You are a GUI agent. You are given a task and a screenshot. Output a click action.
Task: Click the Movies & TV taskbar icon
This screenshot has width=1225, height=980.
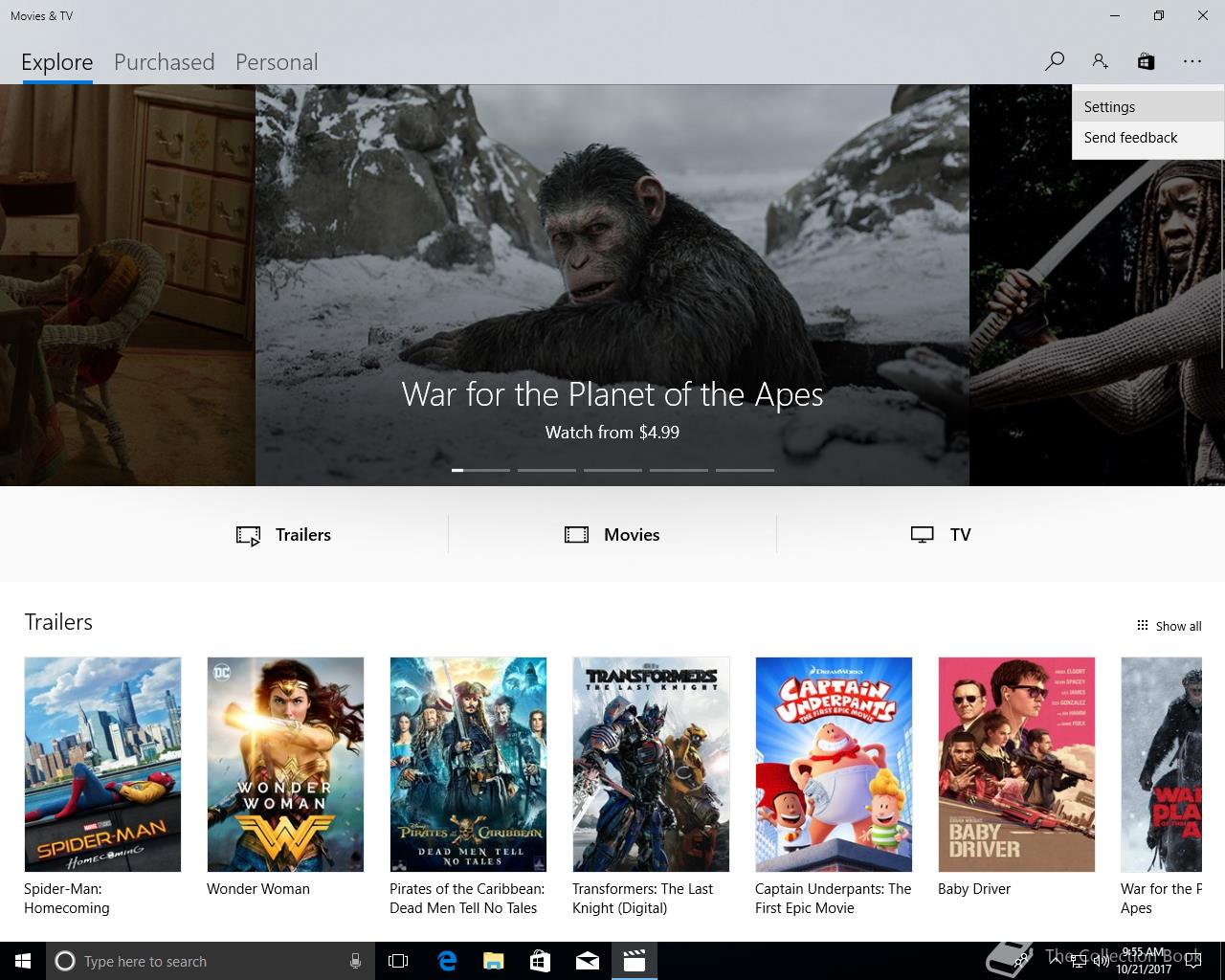point(635,961)
